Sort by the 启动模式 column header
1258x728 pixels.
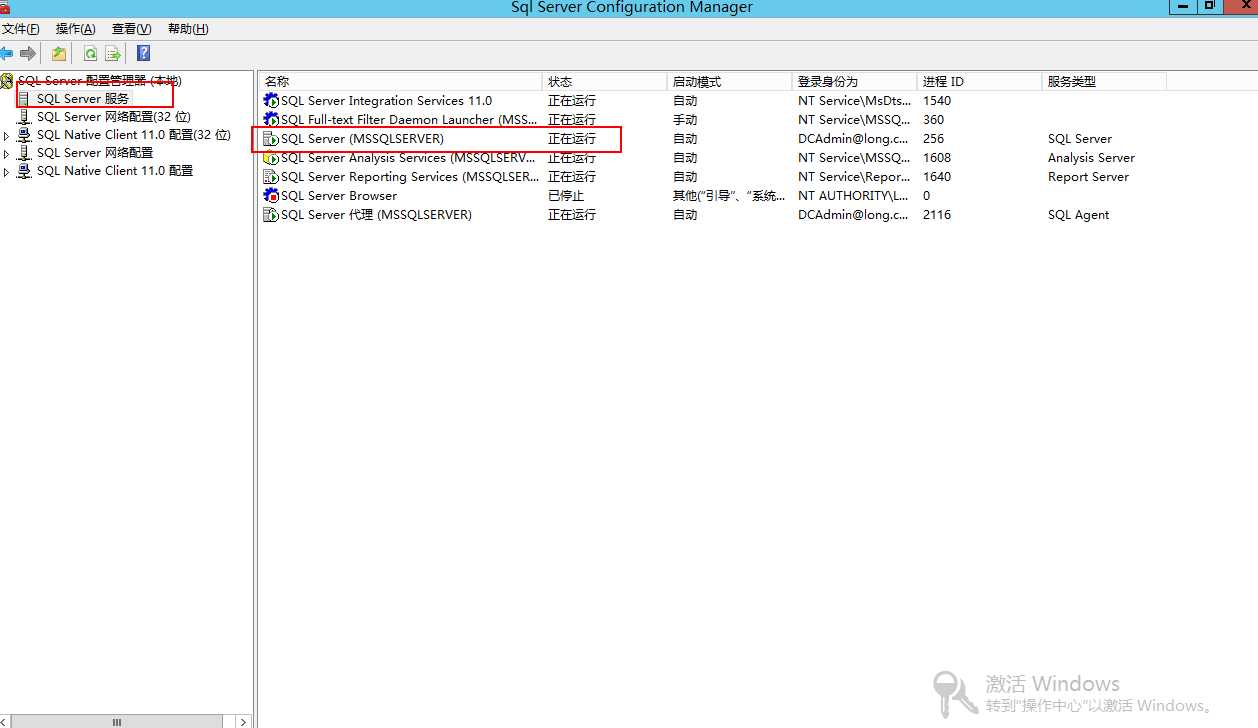729,82
